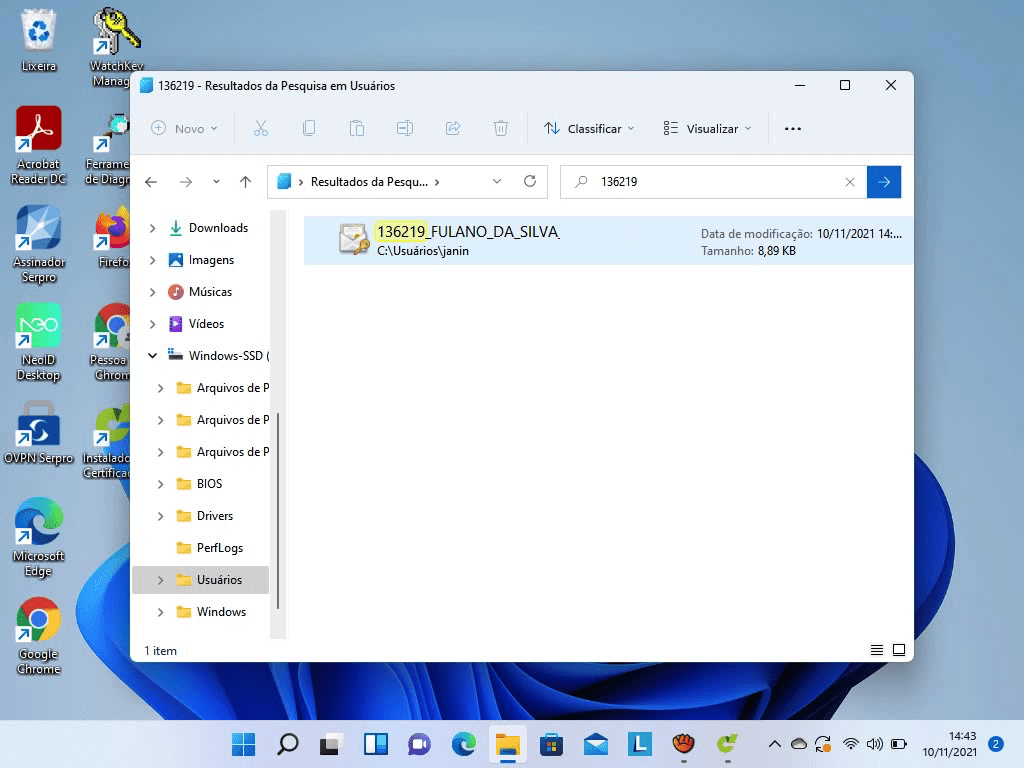The image size is (1024, 768).
Task: Open the Classificar sort dropdown
Action: (589, 128)
